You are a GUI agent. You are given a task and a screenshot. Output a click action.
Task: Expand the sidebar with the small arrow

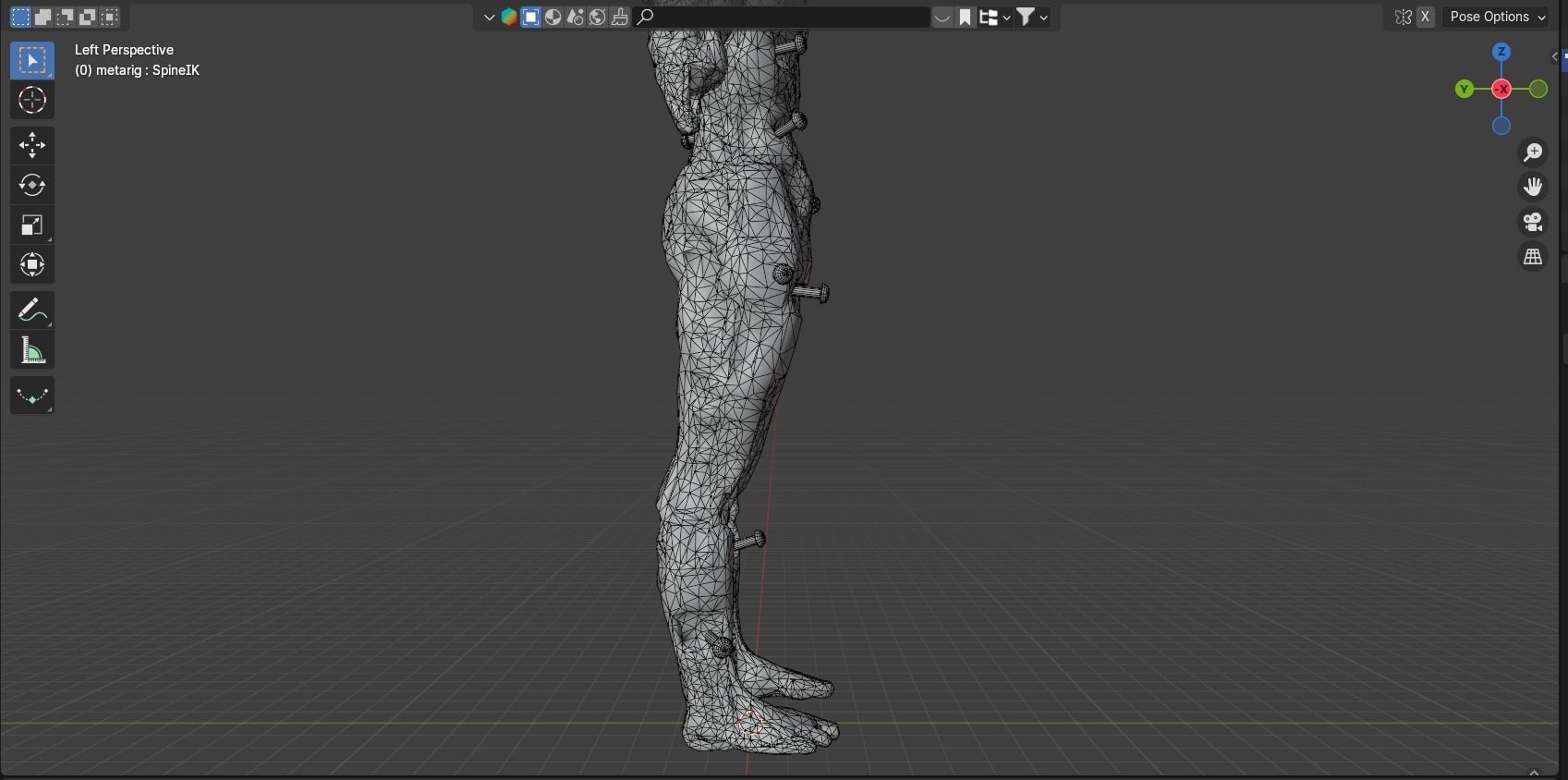click(1555, 56)
